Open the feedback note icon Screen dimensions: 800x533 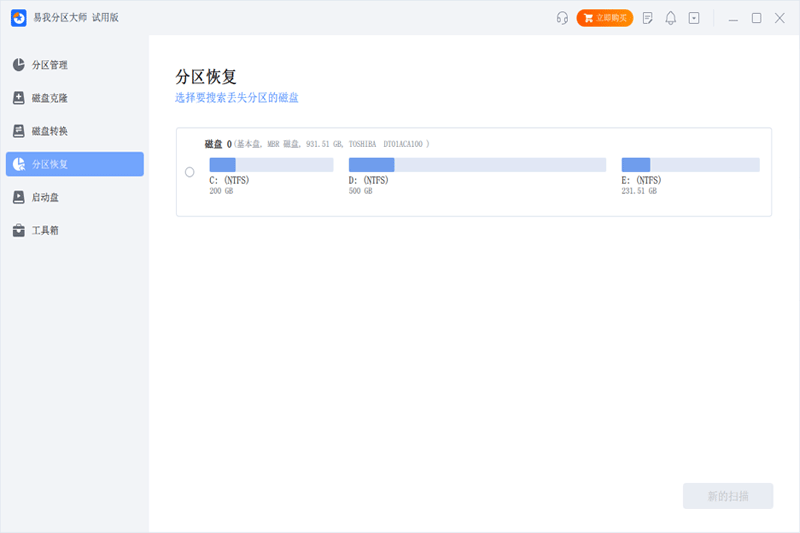click(648, 18)
